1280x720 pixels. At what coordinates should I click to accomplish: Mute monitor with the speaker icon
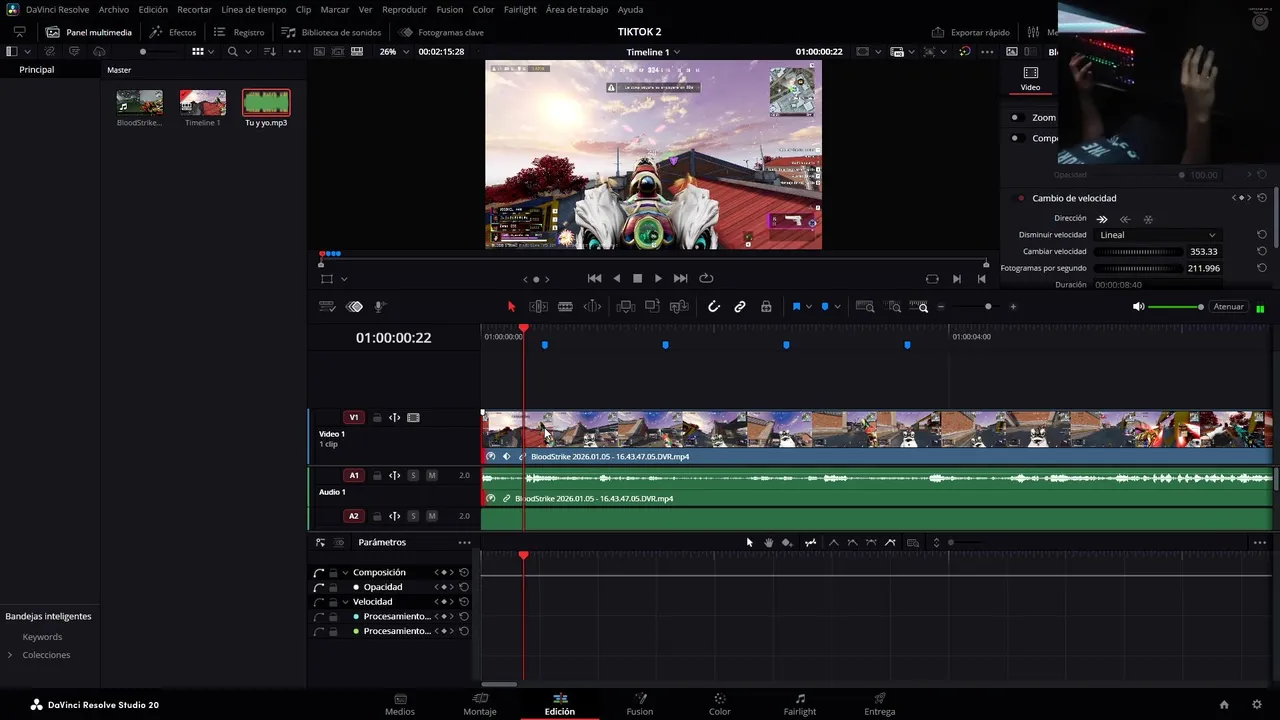(1138, 307)
